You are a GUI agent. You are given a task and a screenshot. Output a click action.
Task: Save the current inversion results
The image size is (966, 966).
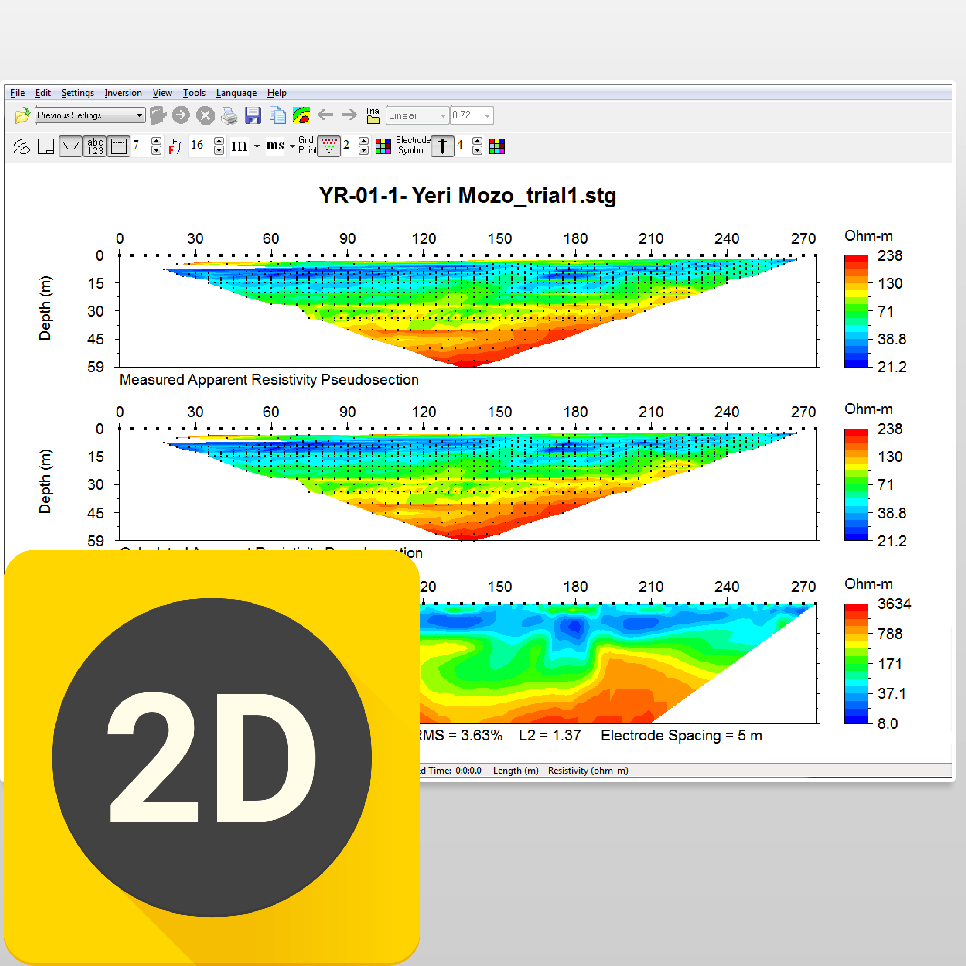point(252,115)
